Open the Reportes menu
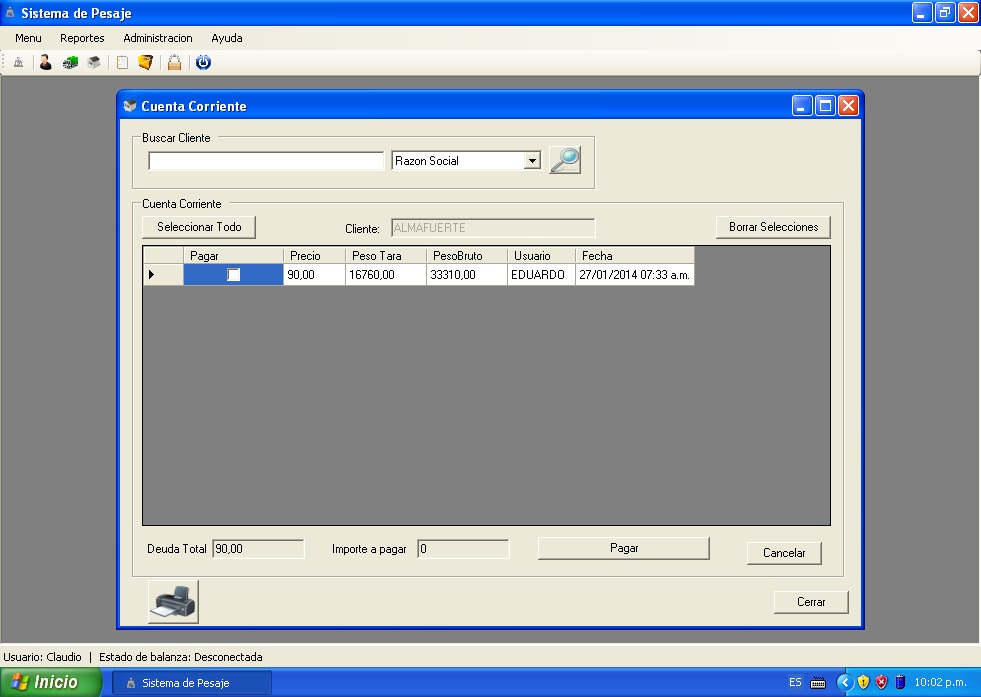Screen dimensions: 981x697 [82, 38]
